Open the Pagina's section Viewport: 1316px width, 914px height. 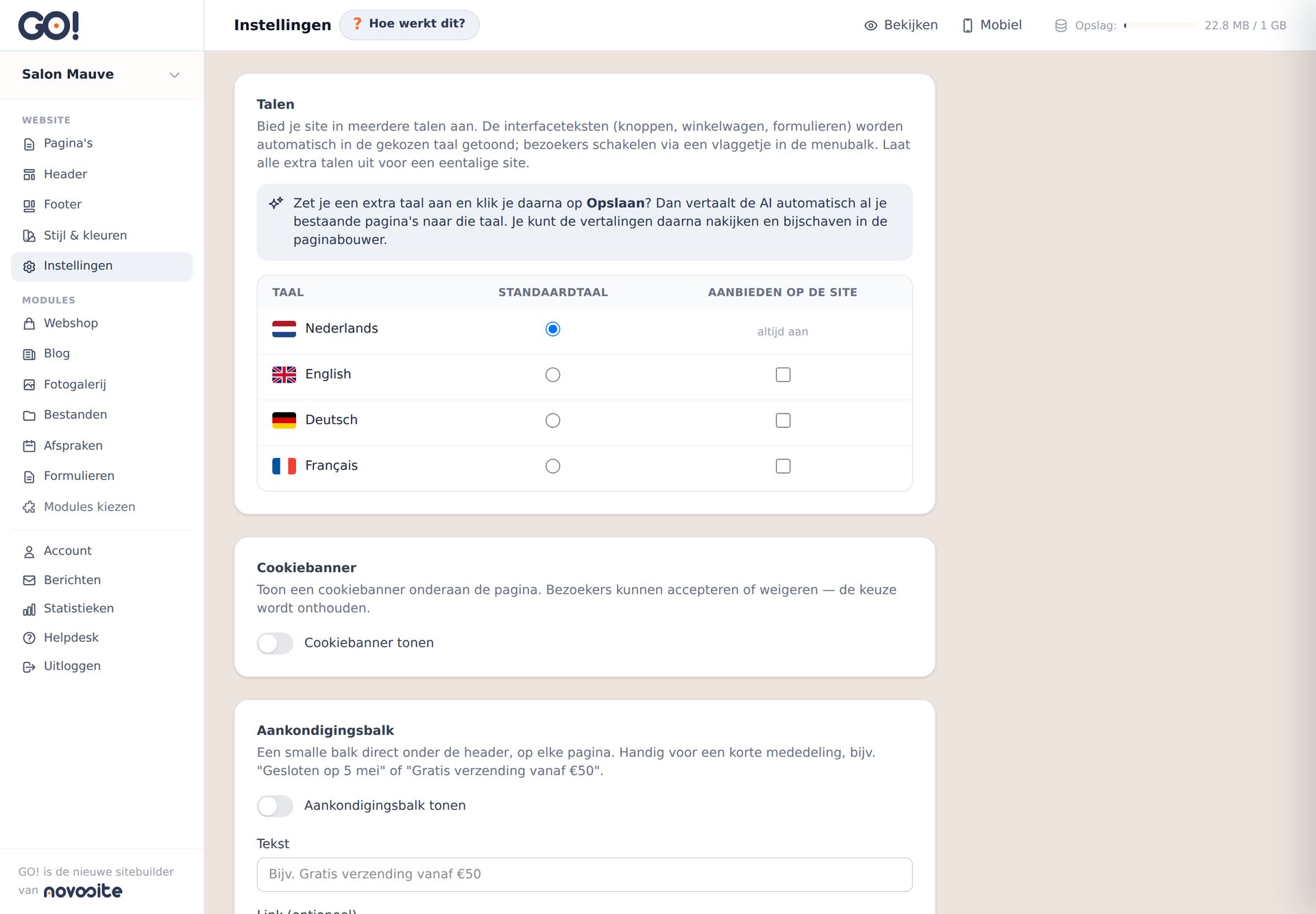point(101,143)
